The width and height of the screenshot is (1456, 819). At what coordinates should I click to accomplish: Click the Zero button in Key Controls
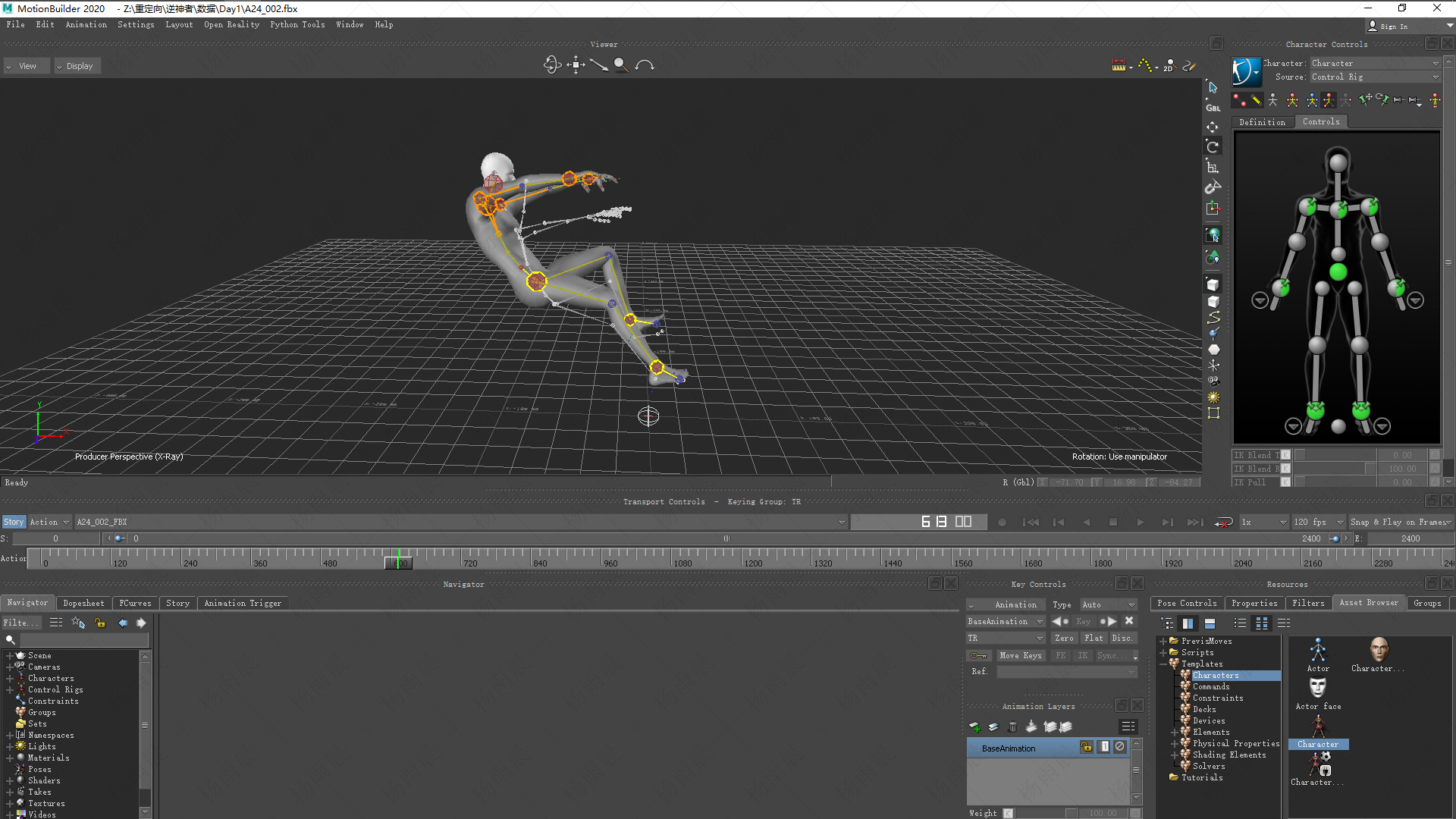click(x=1065, y=638)
